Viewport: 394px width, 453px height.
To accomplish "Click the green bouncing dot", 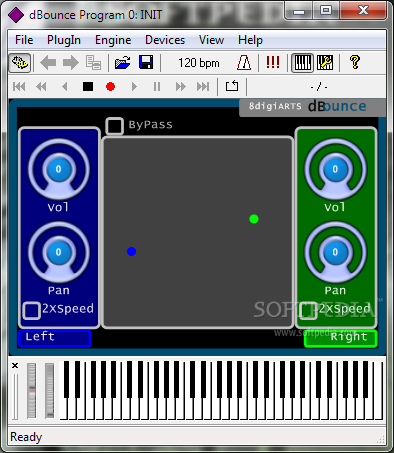I will 254,219.
